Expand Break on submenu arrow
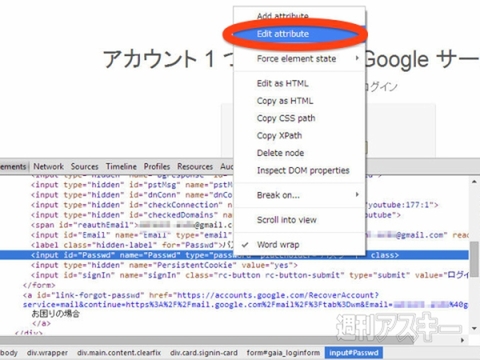 coord(357,194)
